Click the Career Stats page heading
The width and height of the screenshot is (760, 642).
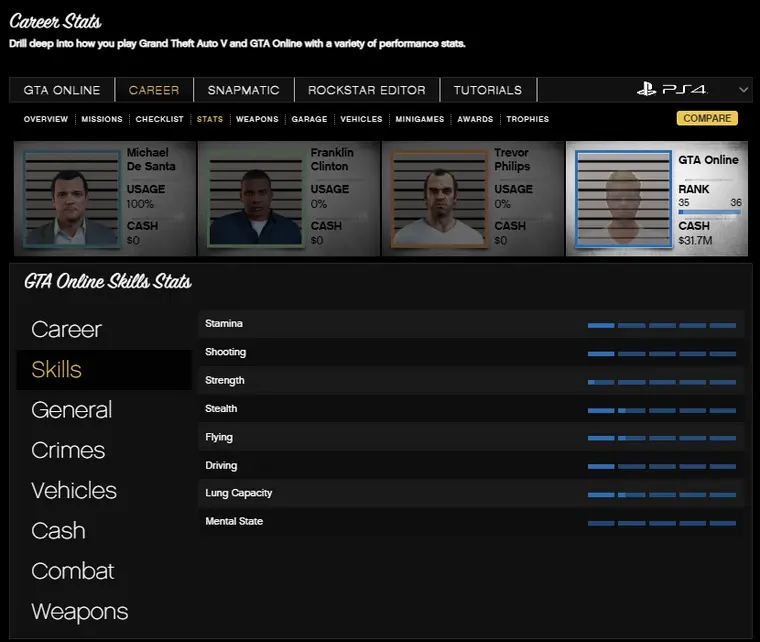(x=55, y=21)
